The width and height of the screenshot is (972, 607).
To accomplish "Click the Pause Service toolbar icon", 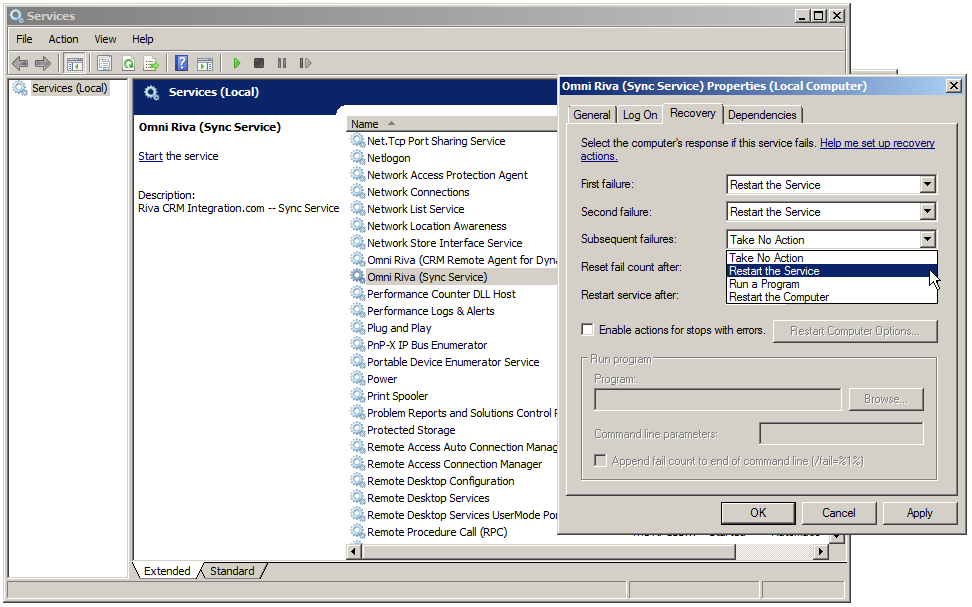I will pos(282,63).
